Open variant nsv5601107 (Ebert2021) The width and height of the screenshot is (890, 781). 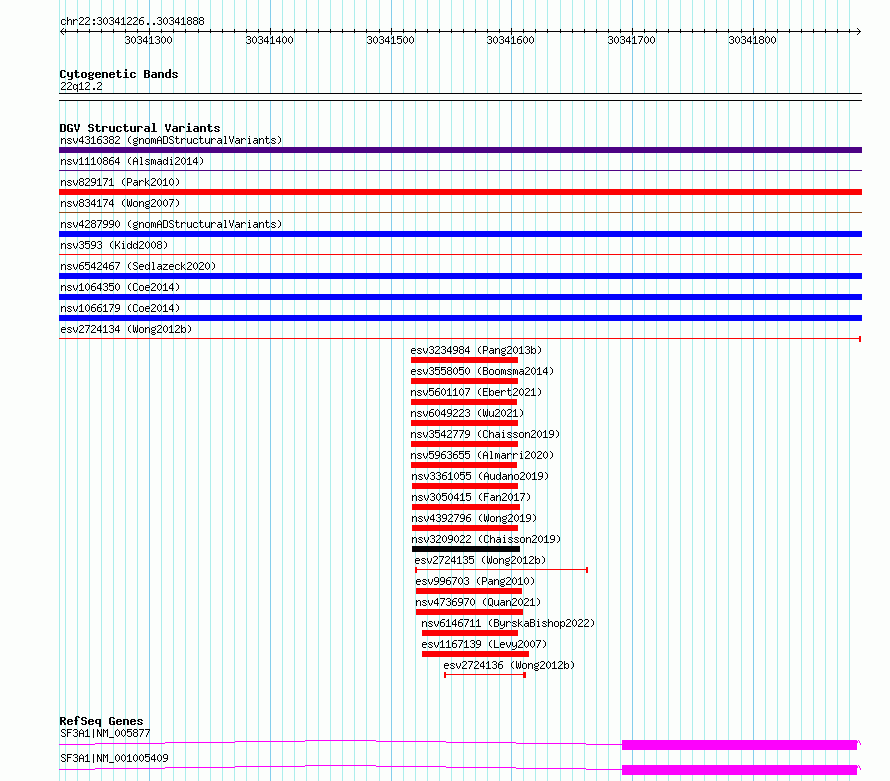(x=476, y=392)
